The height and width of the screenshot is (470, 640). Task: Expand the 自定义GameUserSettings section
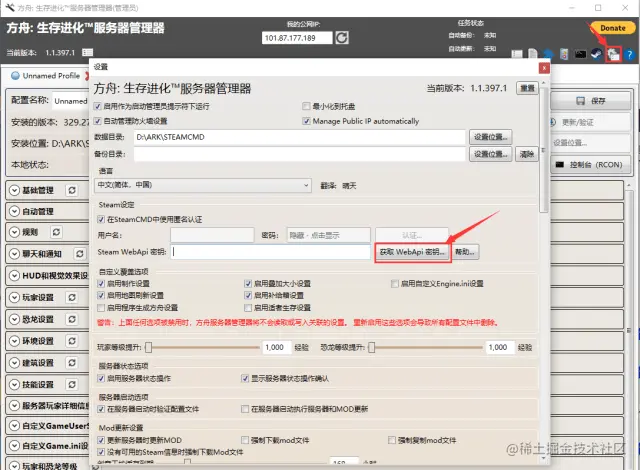[15, 426]
